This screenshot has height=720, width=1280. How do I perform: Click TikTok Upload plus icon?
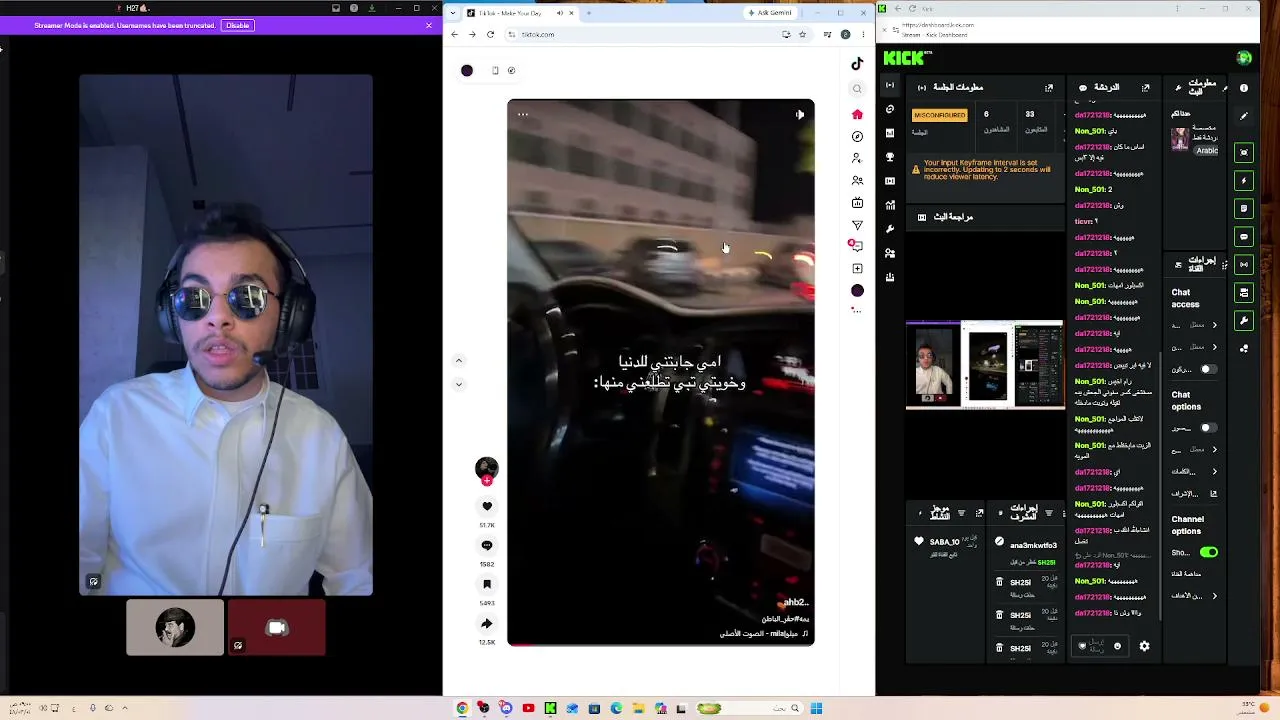[857, 268]
